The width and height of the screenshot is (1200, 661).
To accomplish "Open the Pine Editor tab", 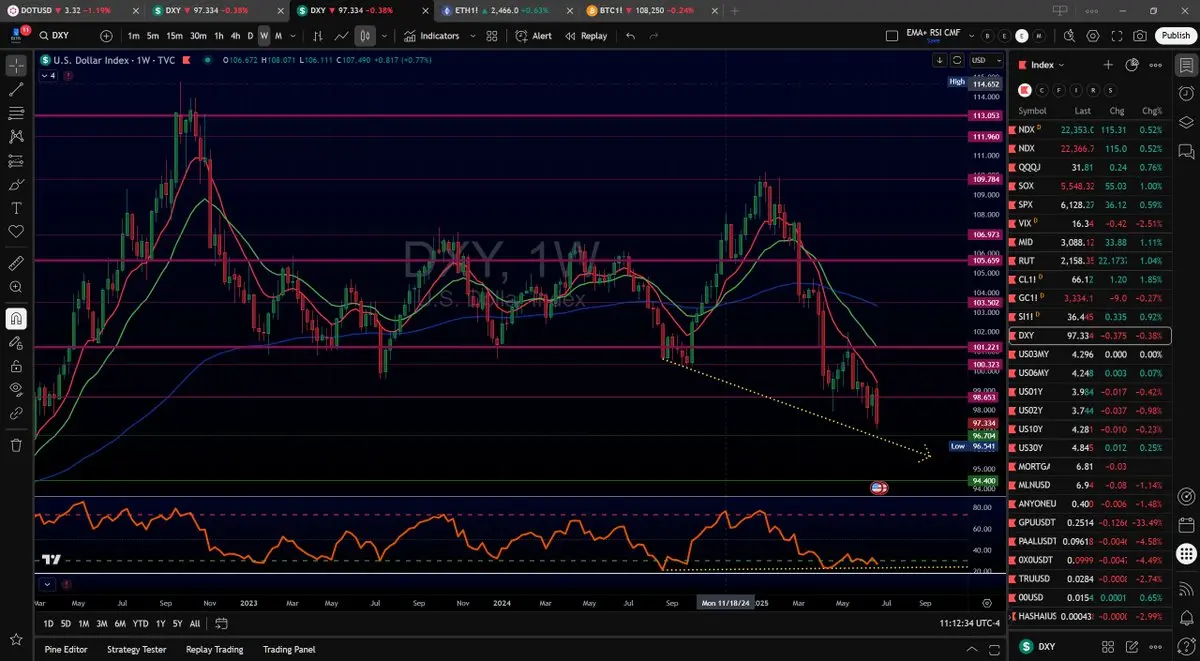I will click(66, 649).
